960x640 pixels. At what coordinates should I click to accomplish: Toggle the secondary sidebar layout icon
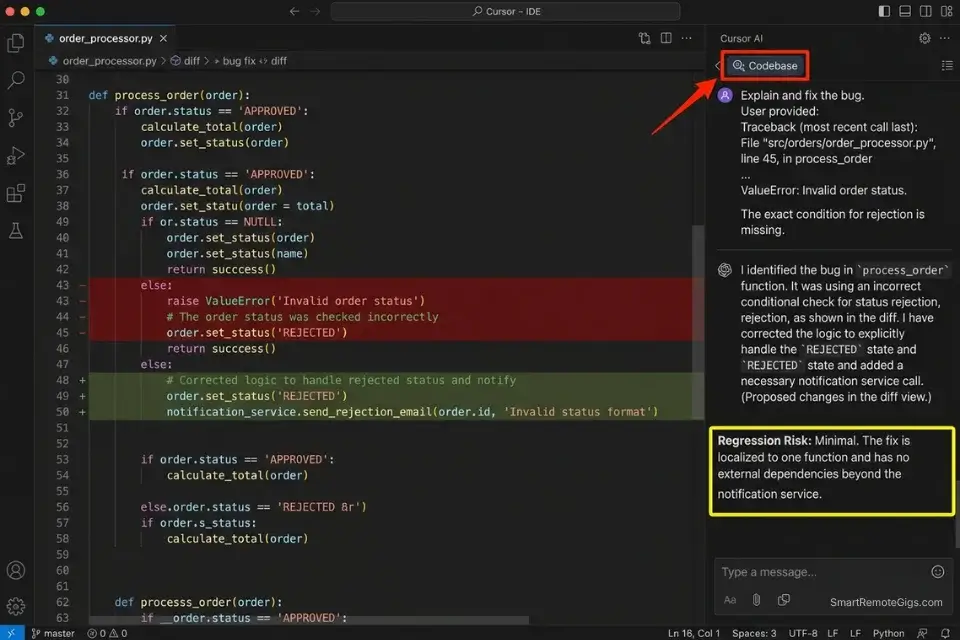(x=926, y=11)
